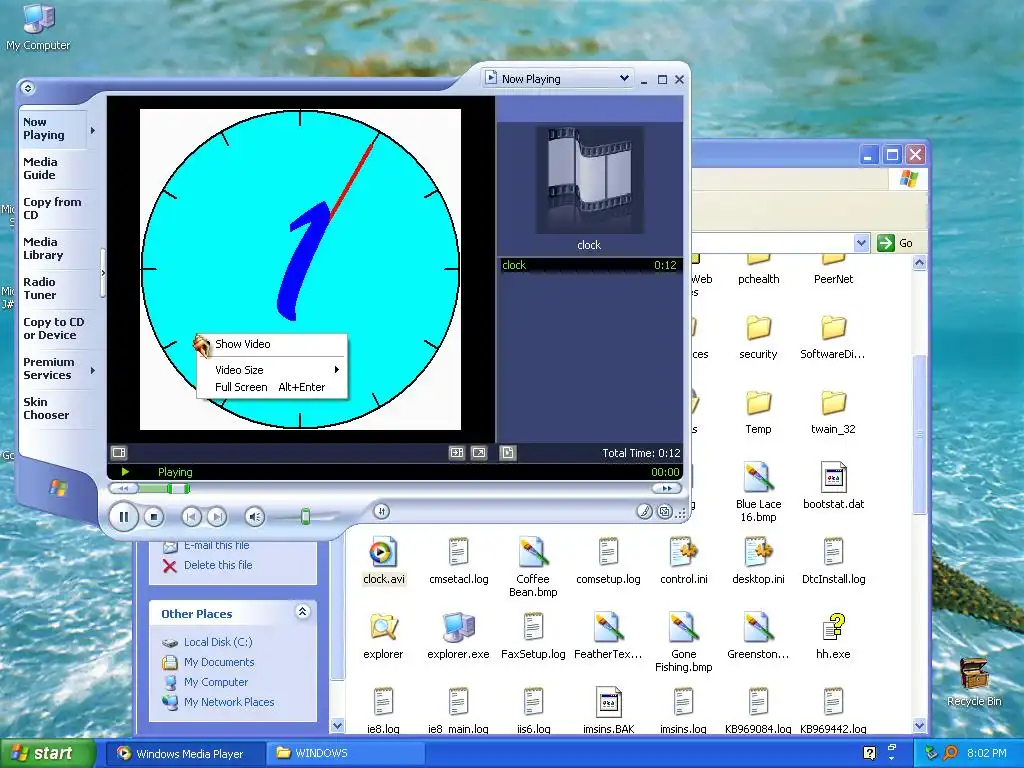Select Coffee Bean.bmp image file
Image resolution: width=1024 pixels, height=768 pixels.
(533, 567)
